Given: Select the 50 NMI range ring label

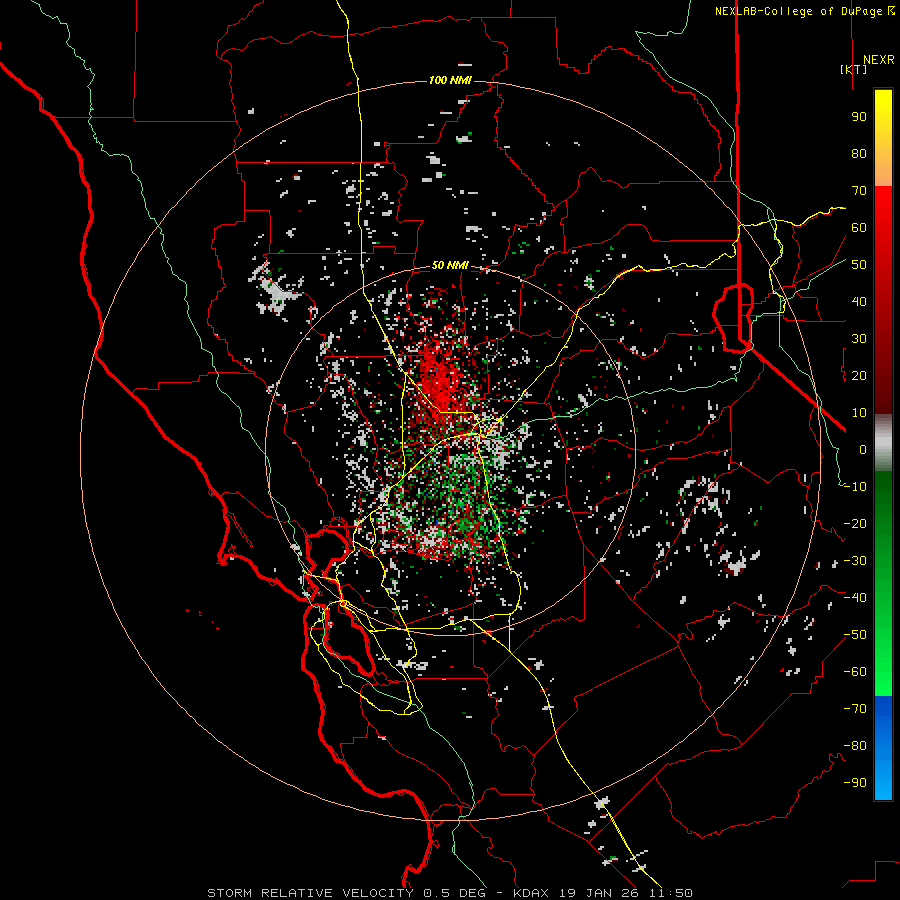Looking at the screenshot, I should (x=450, y=265).
